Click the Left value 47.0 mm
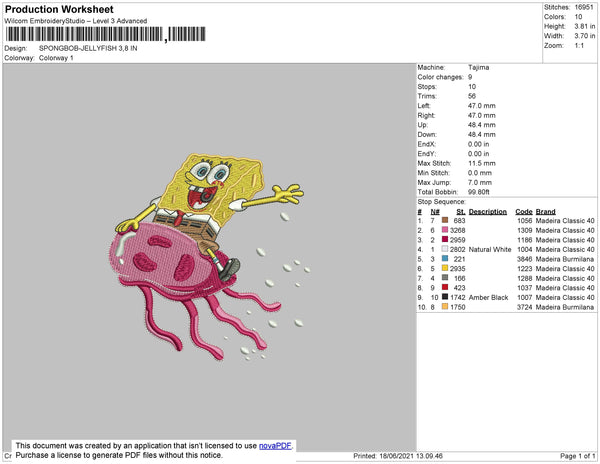 481,106
